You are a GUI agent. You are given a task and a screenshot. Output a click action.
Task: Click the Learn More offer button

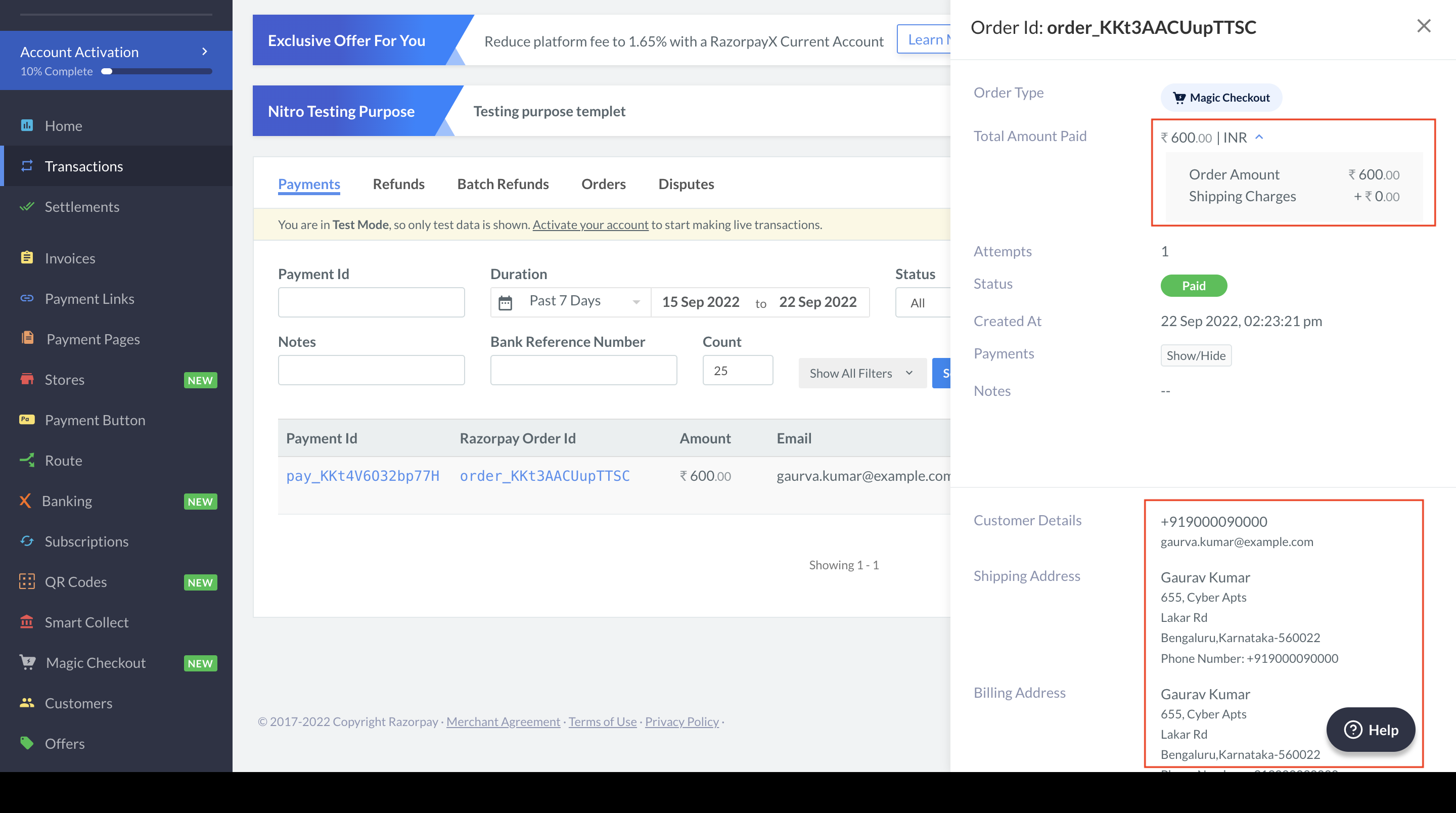pyautogui.click(x=924, y=39)
